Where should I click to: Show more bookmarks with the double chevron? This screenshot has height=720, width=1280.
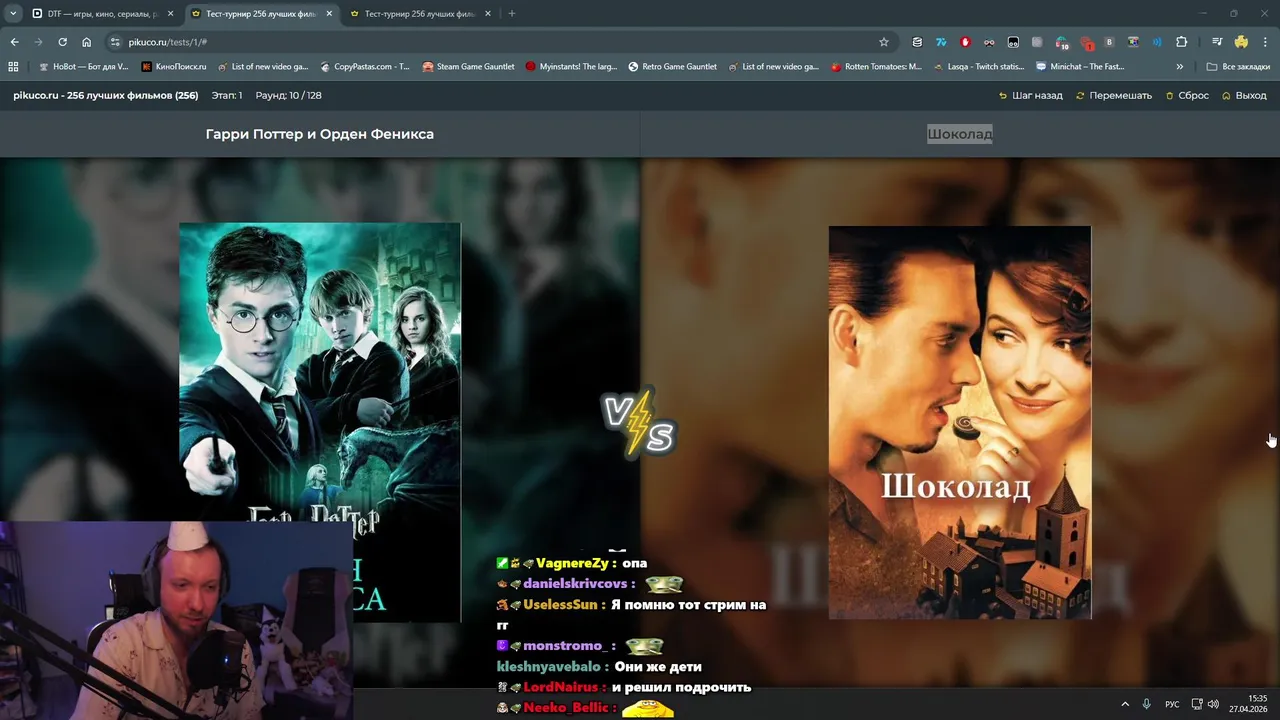(x=1180, y=67)
